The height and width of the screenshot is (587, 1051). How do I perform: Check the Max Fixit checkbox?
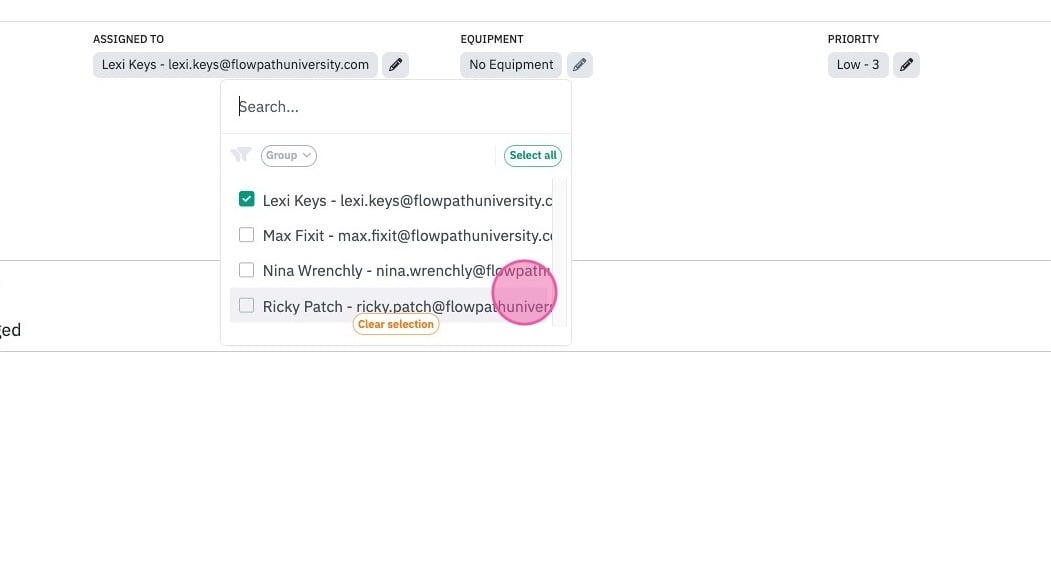coord(247,235)
